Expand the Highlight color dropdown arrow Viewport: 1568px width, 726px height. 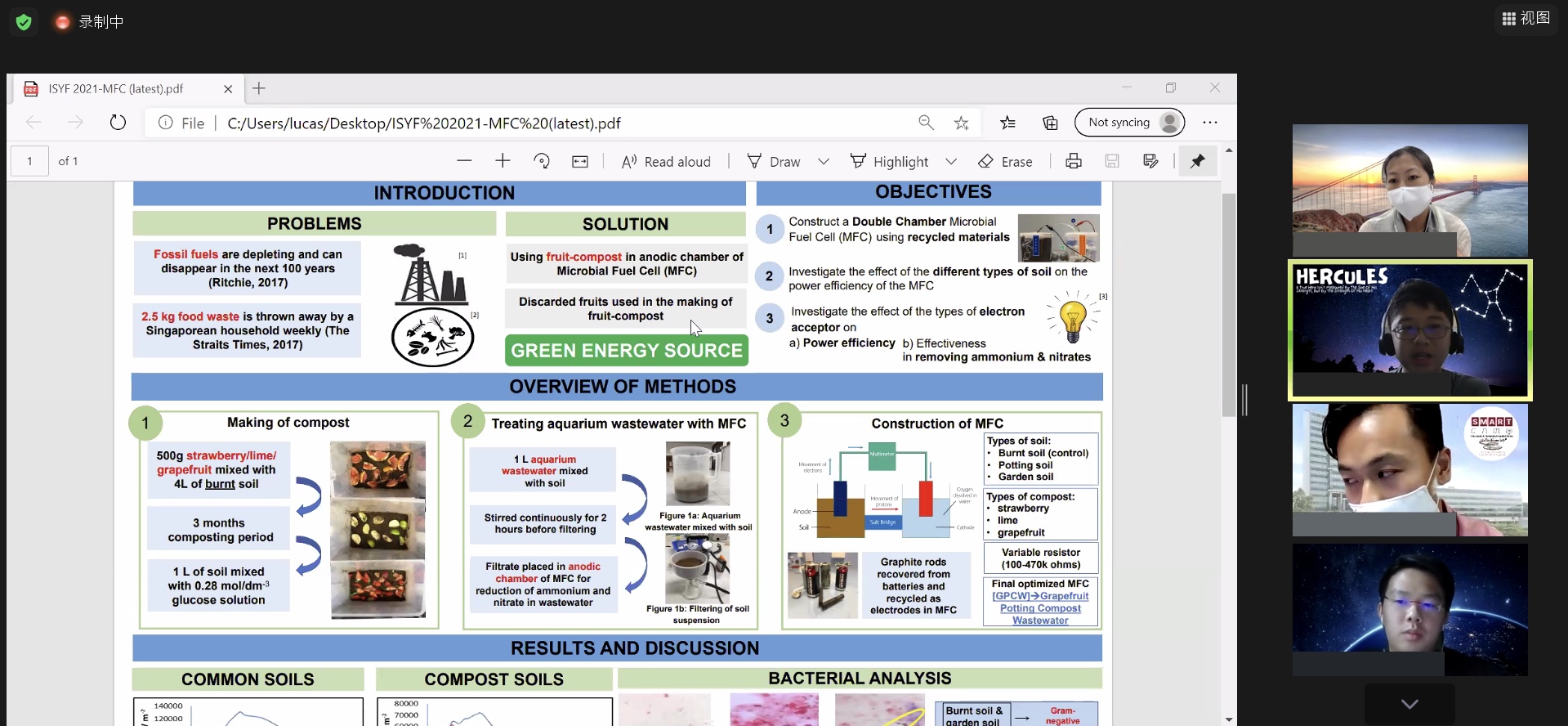pyautogui.click(x=951, y=161)
